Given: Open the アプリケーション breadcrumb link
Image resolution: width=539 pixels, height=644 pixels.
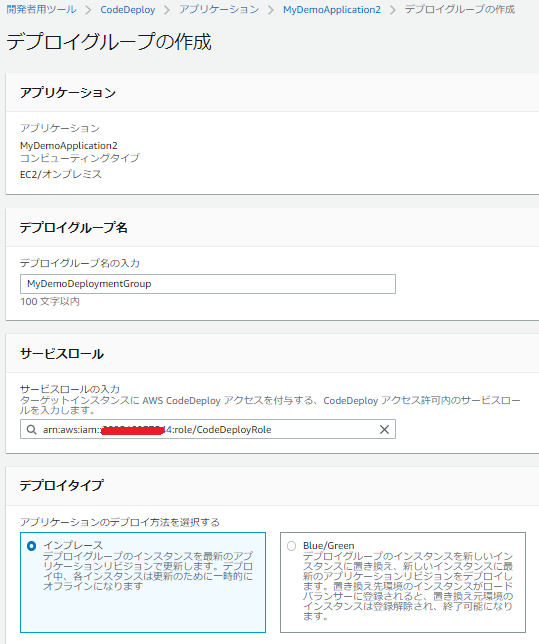Looking at the screenshot, I should coord(219,9).
